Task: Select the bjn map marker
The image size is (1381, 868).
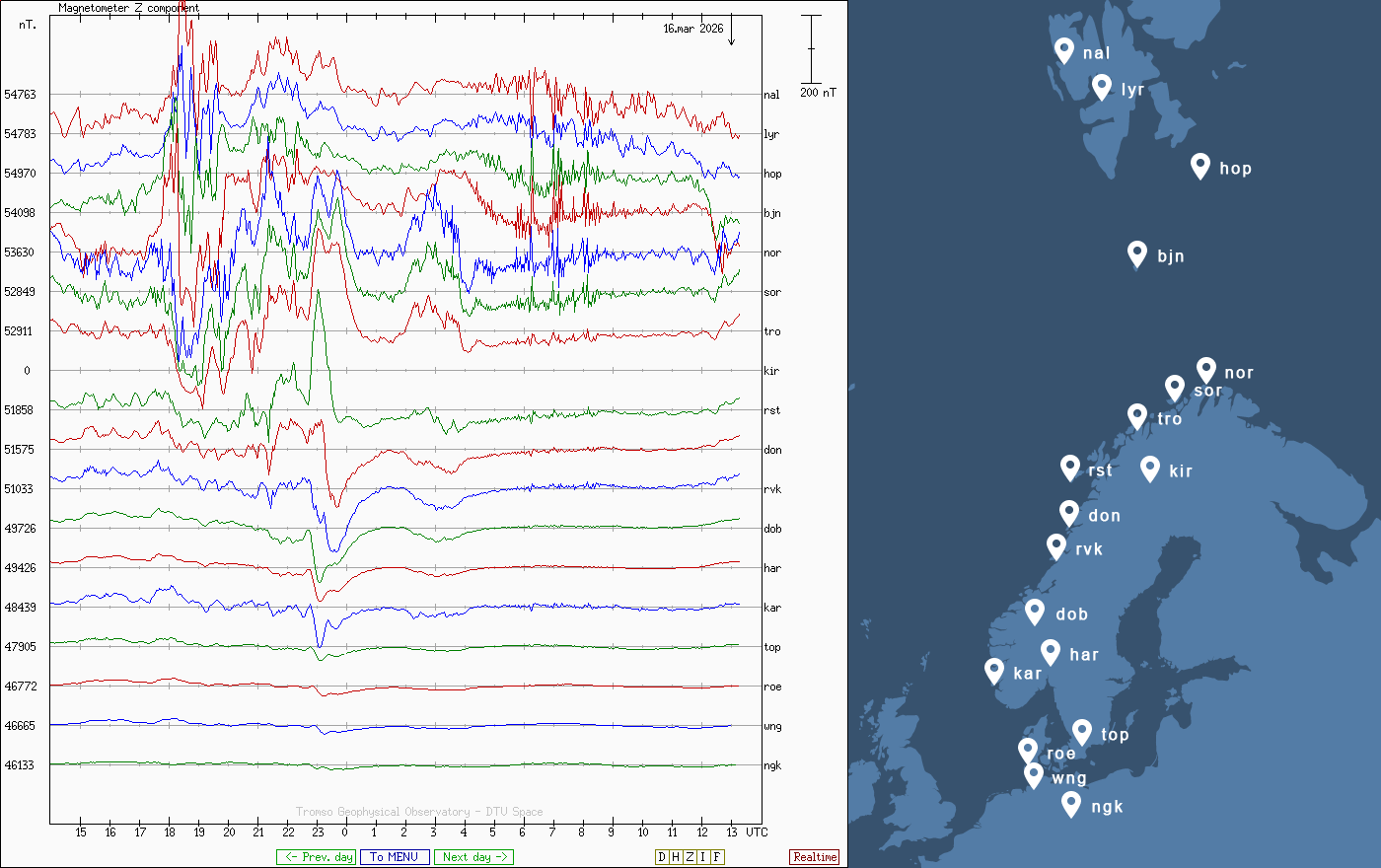Action: click(x=1137, y=253)
